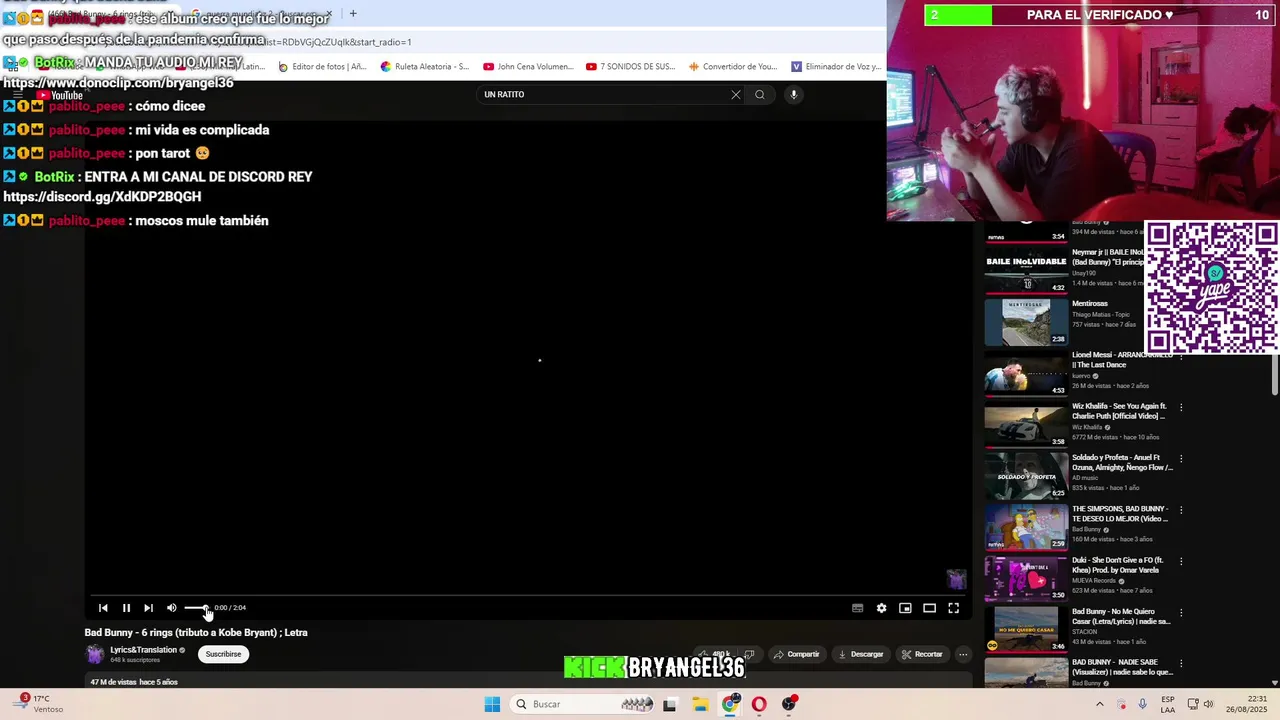Viewport: 1280px width, 720px height.
Task: Share the video with Compartir
Action: coord(796,654)
